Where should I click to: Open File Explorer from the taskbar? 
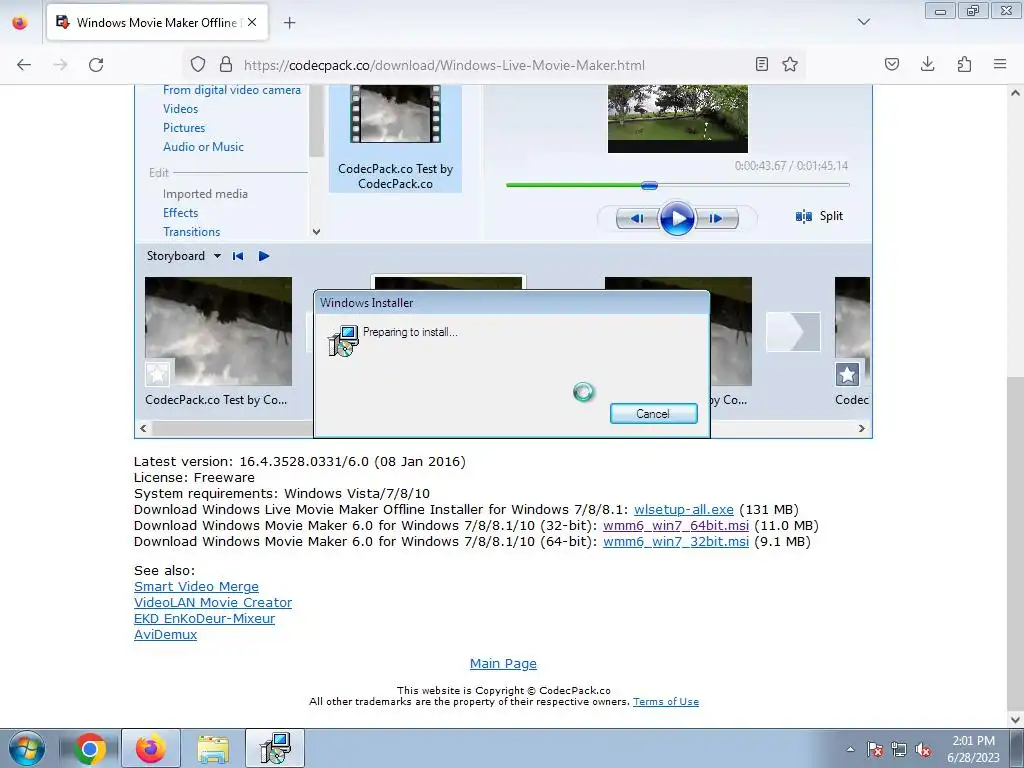point(213,748)
